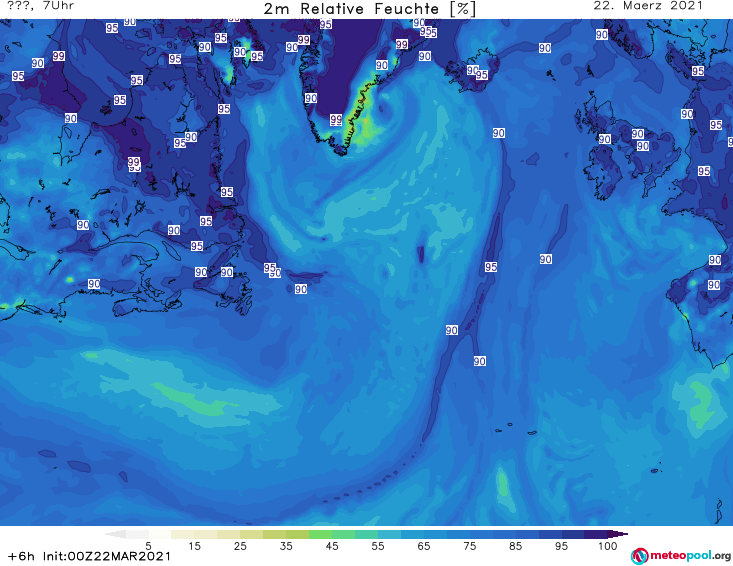733x566 pixels.
Task: Click the '100' label on colorbar
Action: click(x=607, y=546)
